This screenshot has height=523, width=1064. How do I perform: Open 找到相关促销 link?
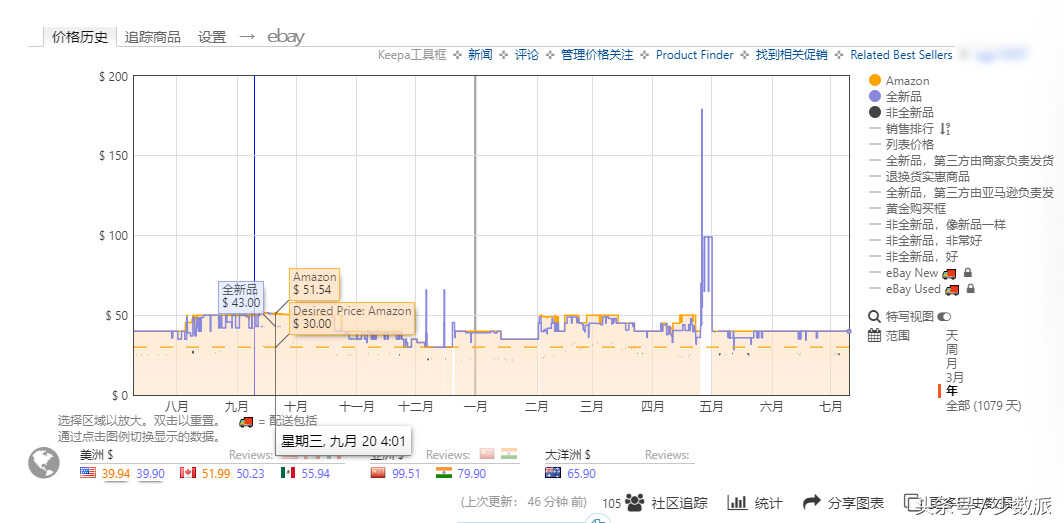pos(792,55)
